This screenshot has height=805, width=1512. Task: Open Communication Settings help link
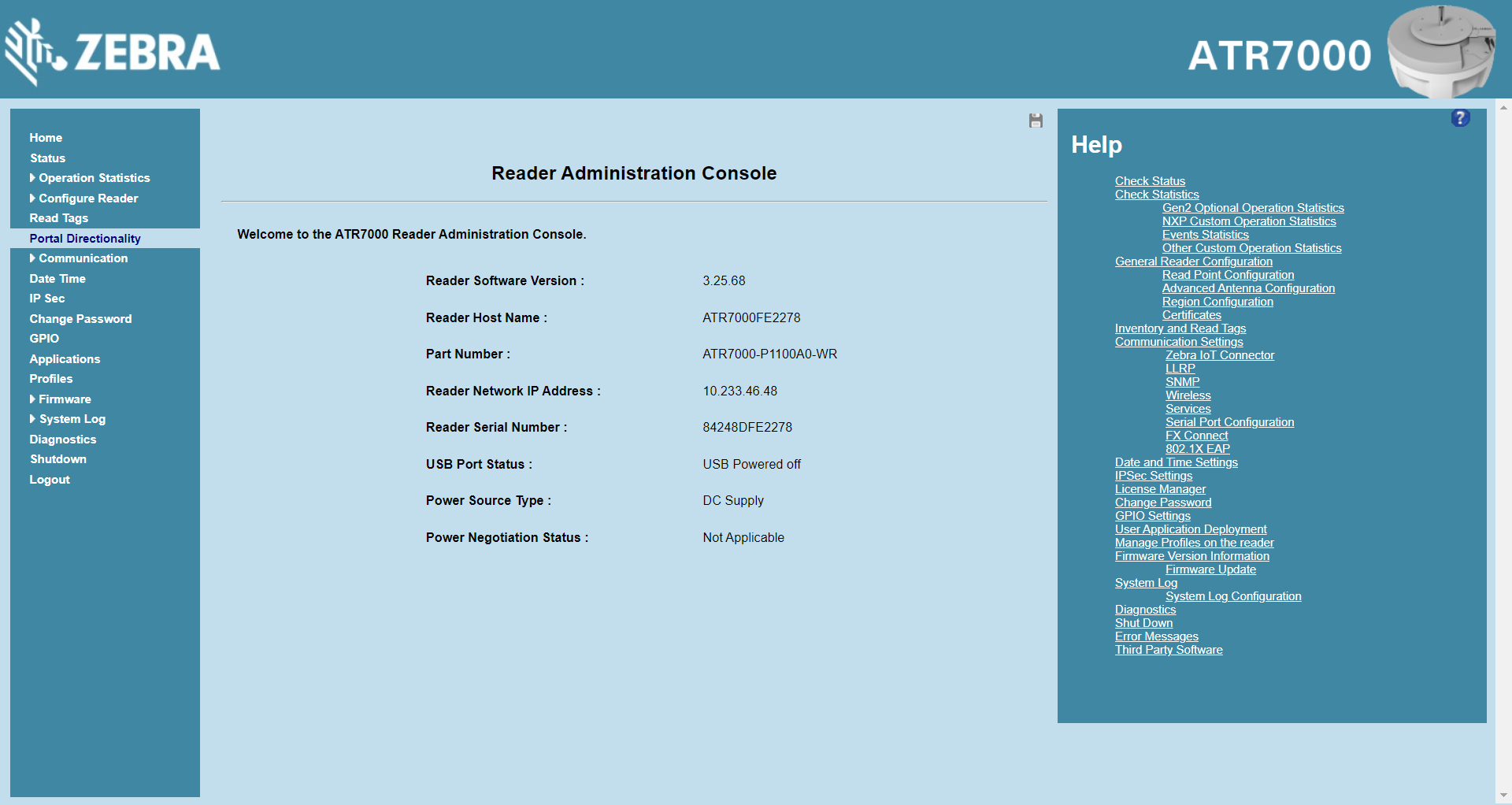(x=1179, y=342)
